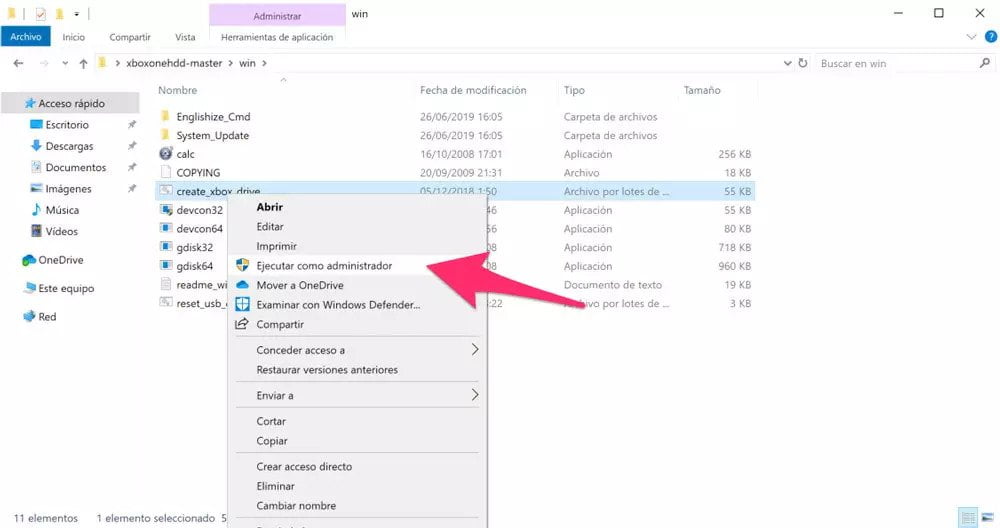The height and width of the screenshot is (528, 1000).
Task: Select the Englishize_Cmd folder icon
Action: tap(166, 116)
